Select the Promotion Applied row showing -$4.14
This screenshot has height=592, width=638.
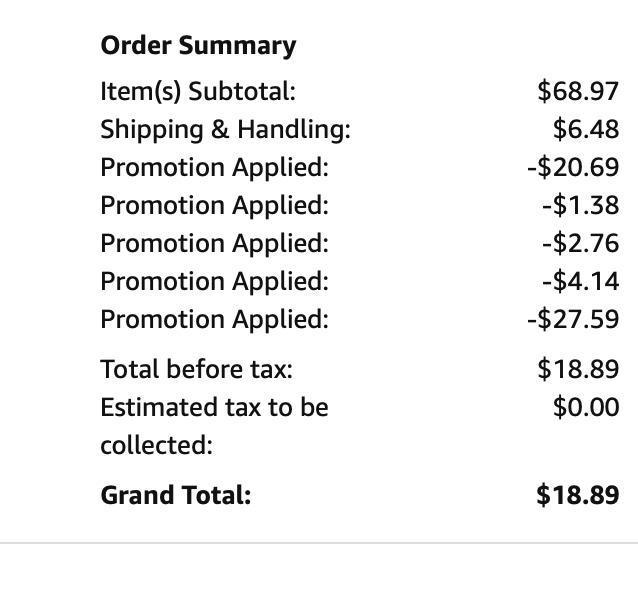coord(360,281)
